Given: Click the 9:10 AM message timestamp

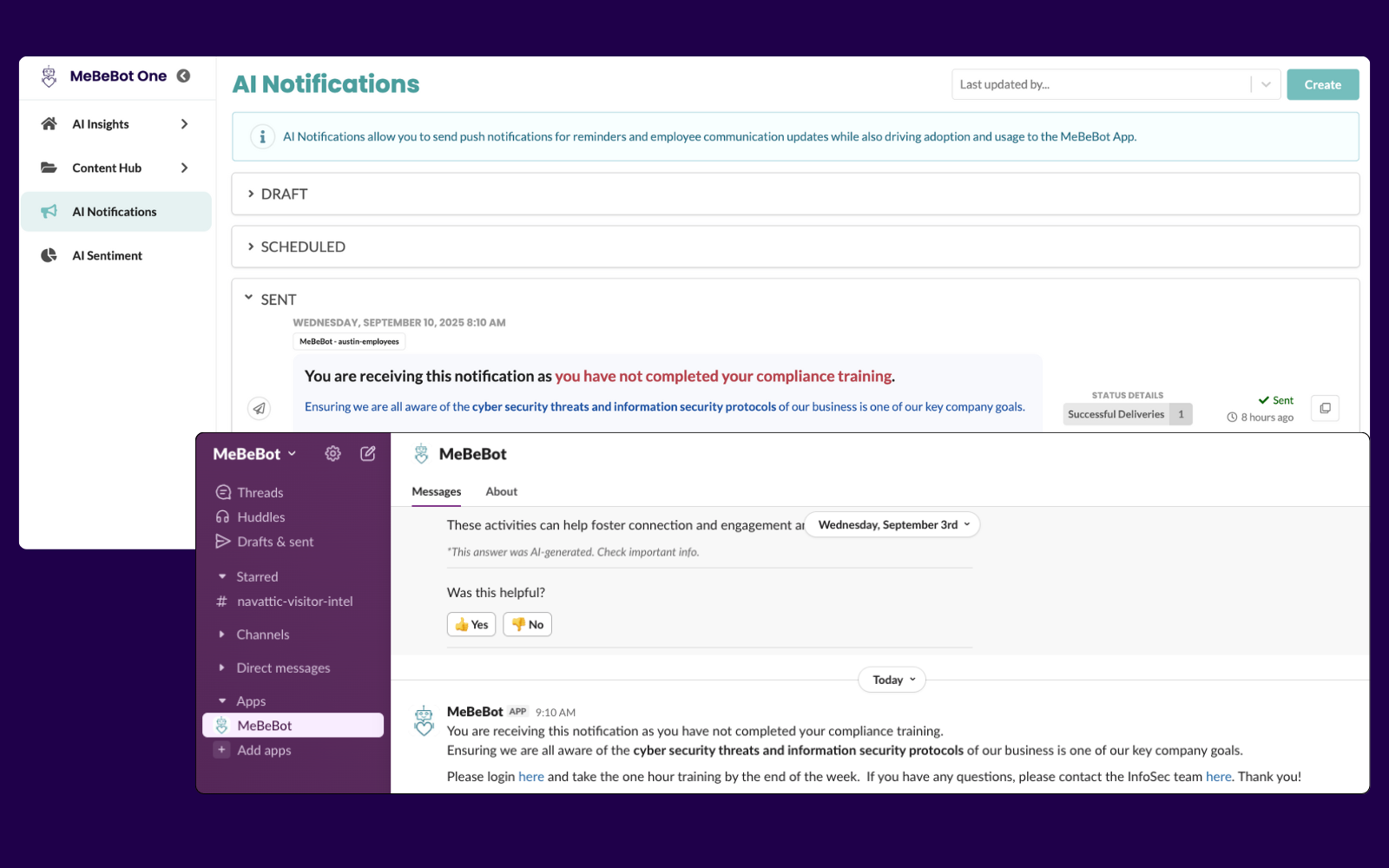Looking at the screenshot, I should 556,713.
